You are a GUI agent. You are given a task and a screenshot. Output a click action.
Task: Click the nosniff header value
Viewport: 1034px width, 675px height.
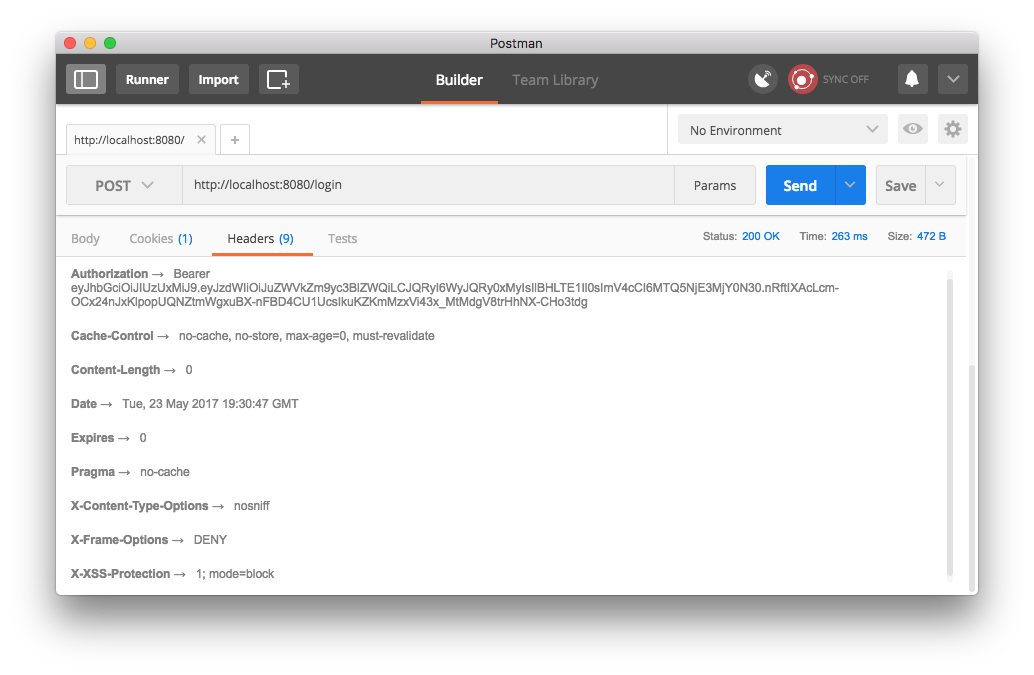[252, 506]
